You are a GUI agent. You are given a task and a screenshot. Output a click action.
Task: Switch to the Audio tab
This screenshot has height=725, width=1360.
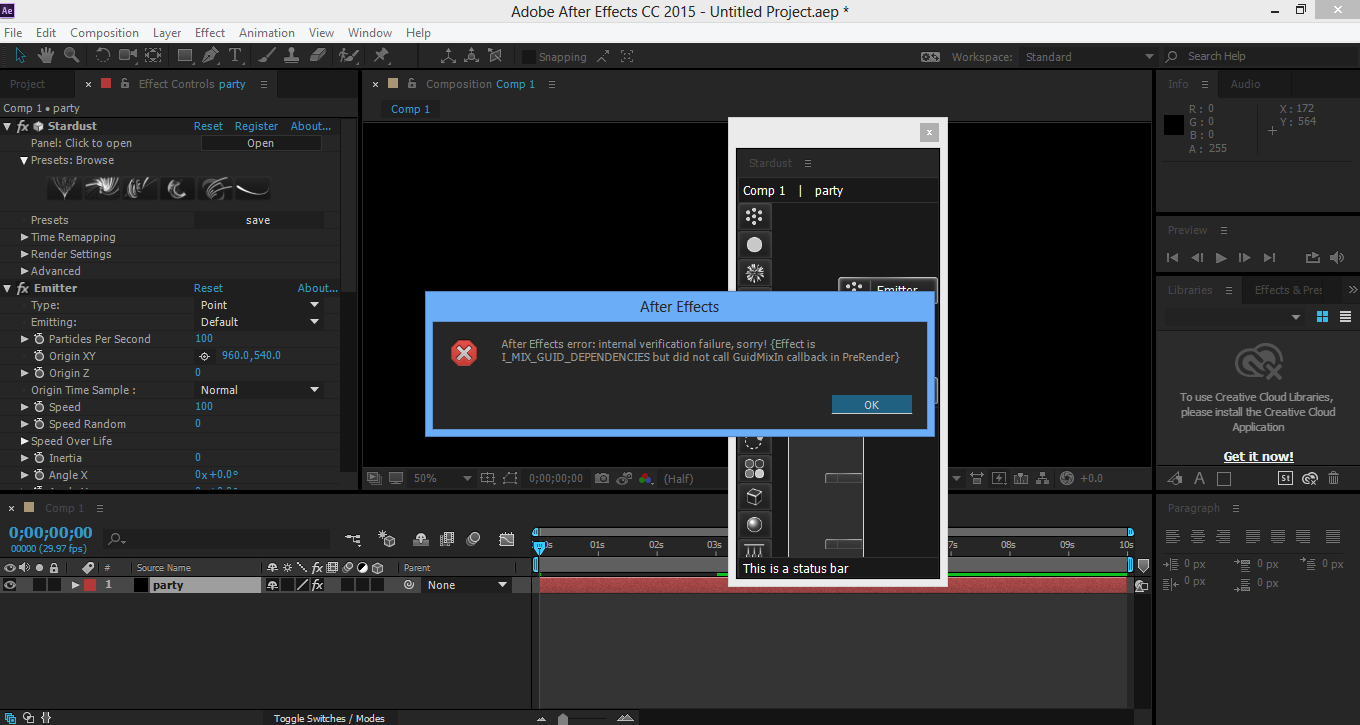coord(1245,84)
